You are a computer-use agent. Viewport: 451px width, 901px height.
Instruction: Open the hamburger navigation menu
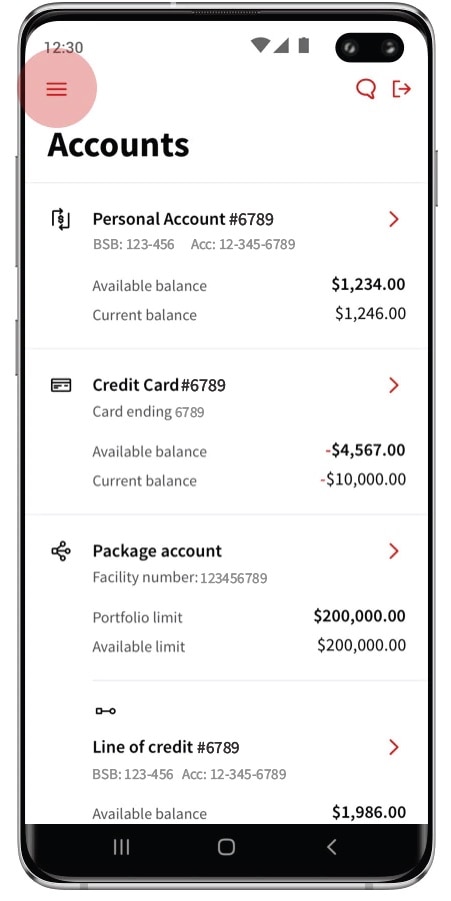57,89
